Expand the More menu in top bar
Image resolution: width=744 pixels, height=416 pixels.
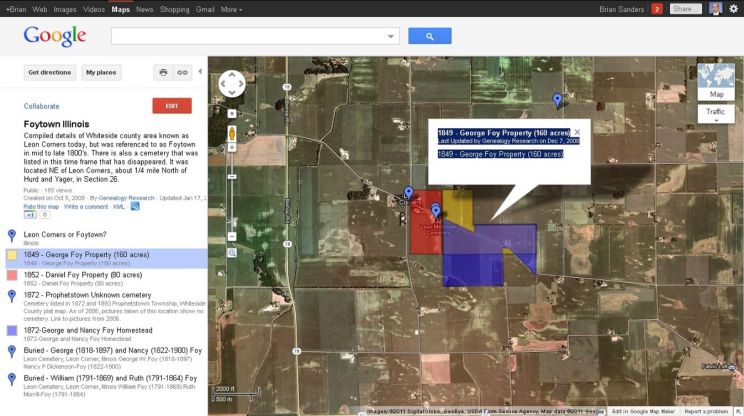pos(231,9)
